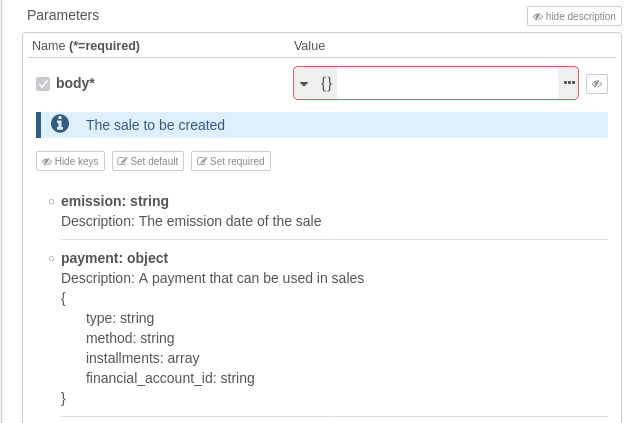641x423 pixels.
Task: Click the hide description button
Action: [574, 16]
